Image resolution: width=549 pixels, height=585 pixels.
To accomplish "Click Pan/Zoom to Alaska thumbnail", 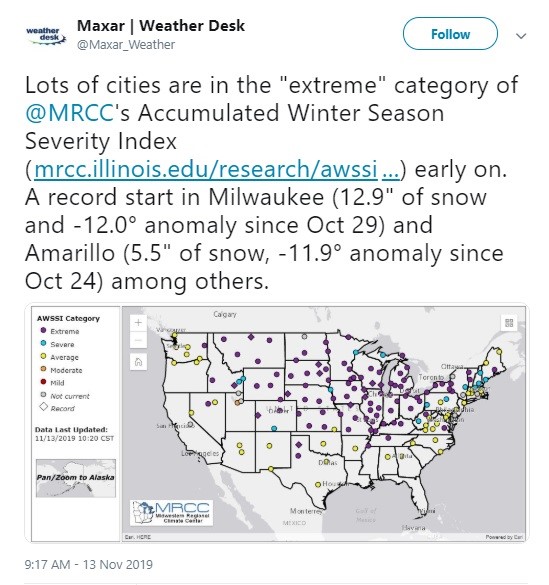I will click(76, 478).
